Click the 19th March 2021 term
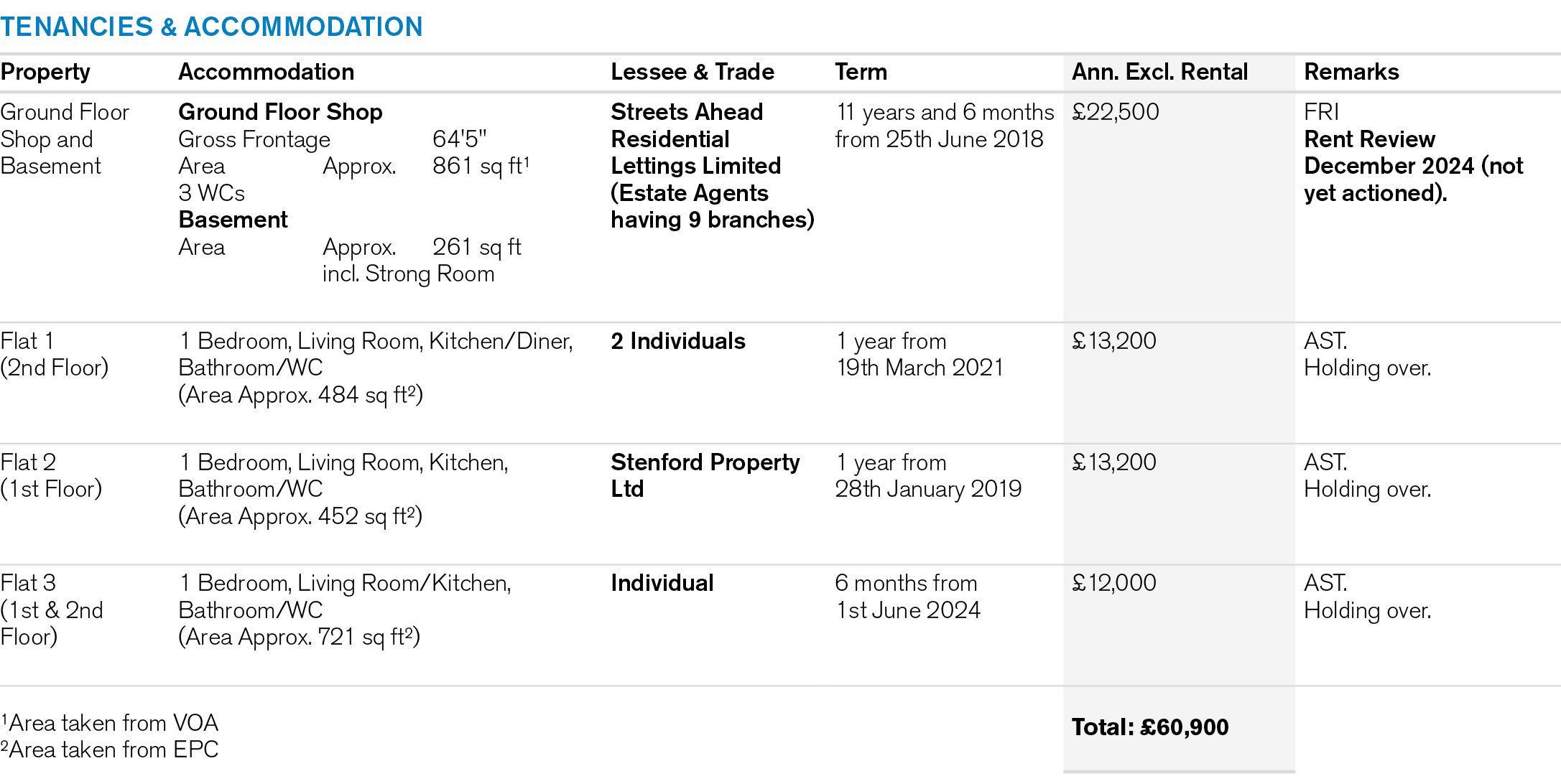 click(x=920, y=368)
